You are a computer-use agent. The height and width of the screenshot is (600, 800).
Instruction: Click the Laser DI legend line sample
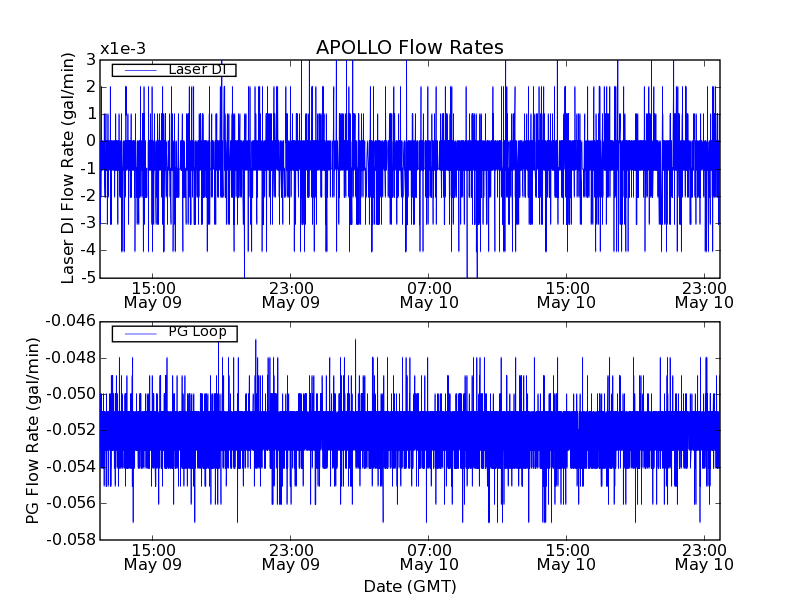pyautogui.click(x=139, y=70)
